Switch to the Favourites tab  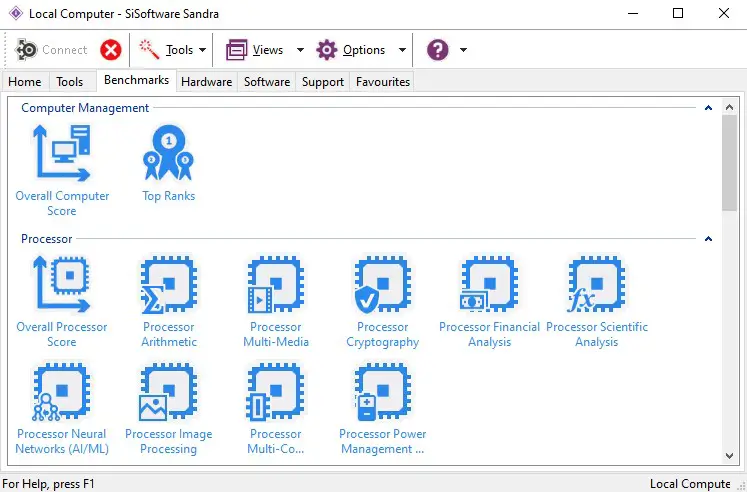[x=383, y=81]
